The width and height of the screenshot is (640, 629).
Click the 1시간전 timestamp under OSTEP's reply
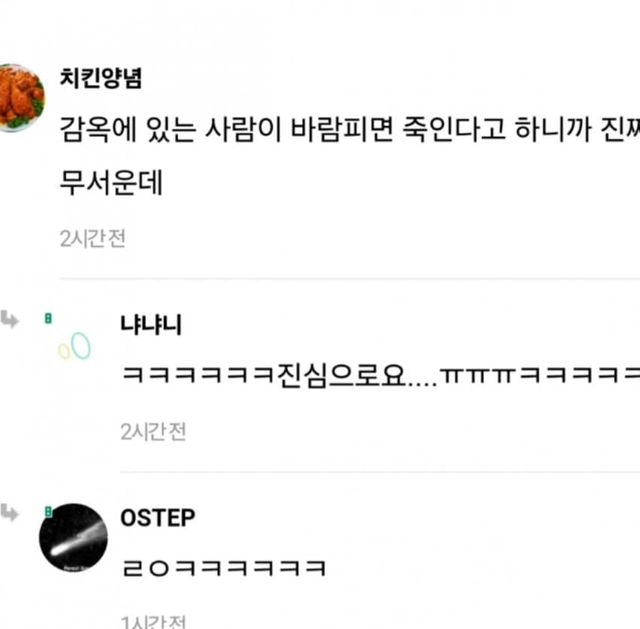point(153,621)
